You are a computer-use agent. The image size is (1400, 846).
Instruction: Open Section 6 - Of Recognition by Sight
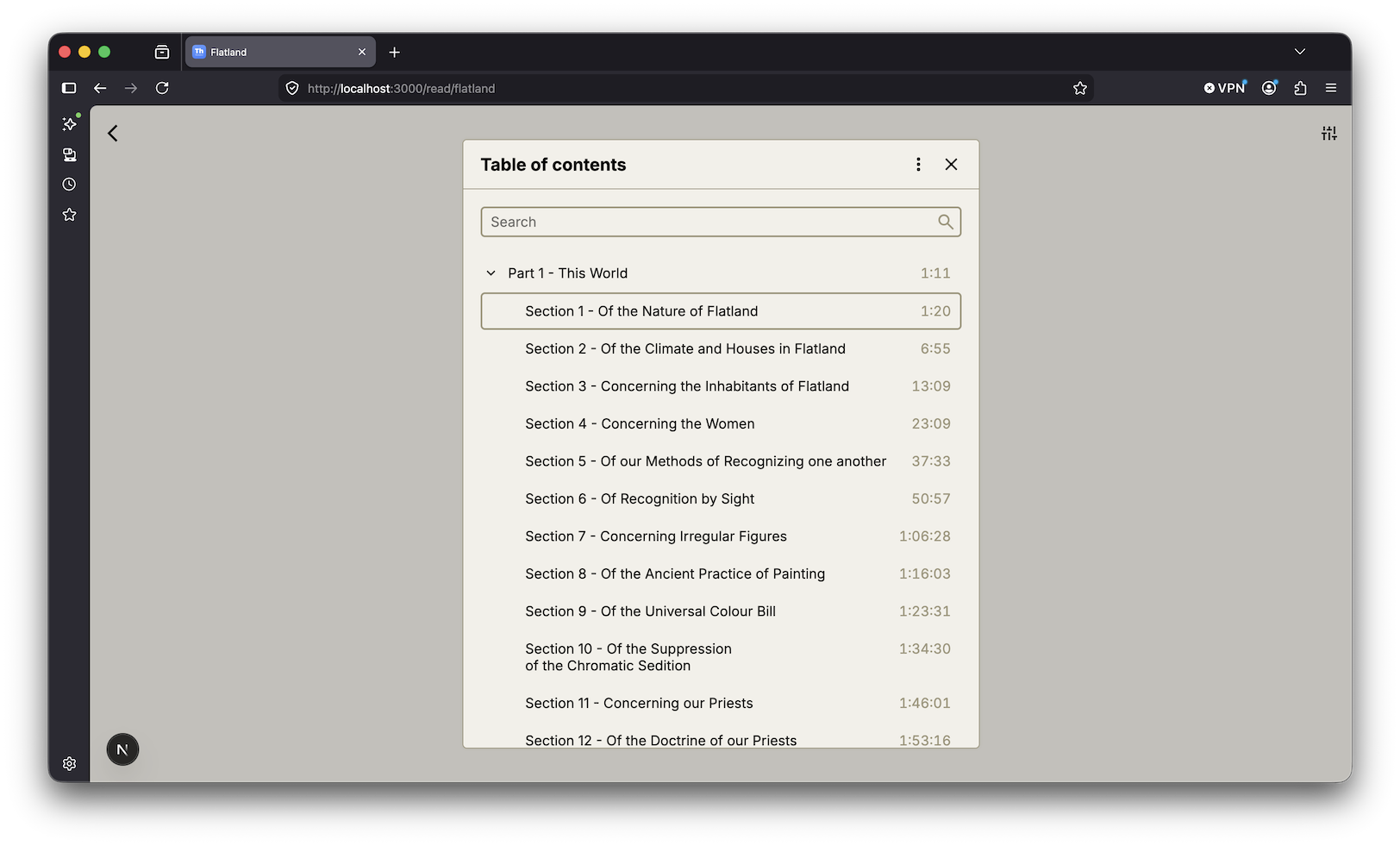click(x=721, y=499)
